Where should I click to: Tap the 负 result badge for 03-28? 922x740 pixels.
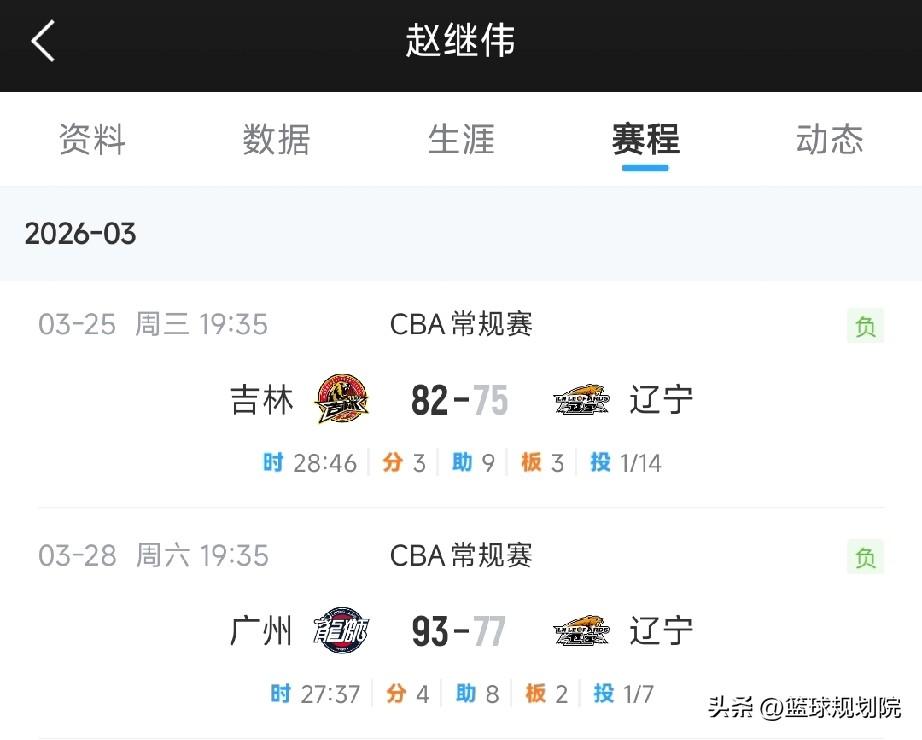tap(865, 556)
